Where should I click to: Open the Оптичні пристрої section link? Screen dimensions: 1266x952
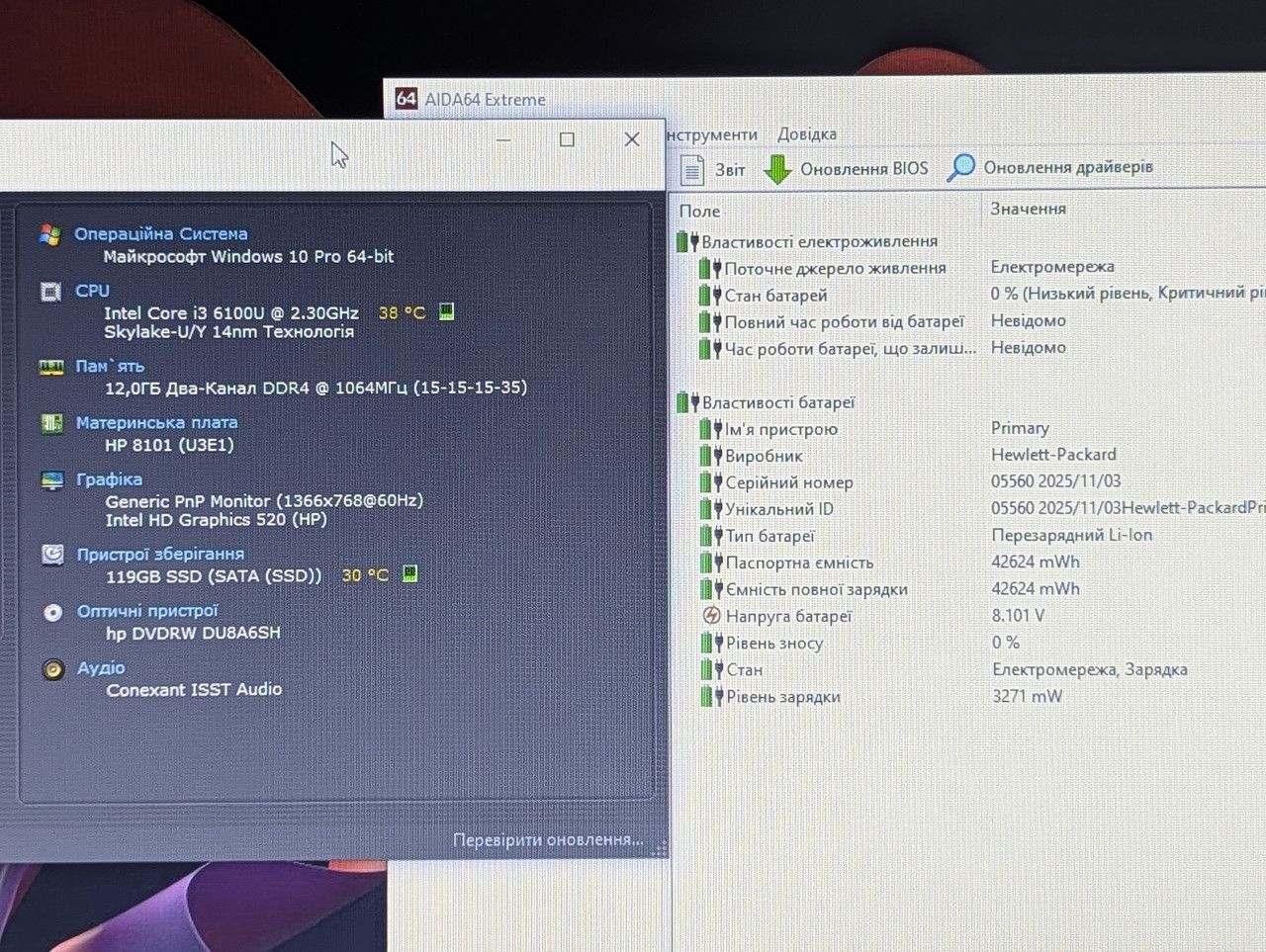click(147, 611)
